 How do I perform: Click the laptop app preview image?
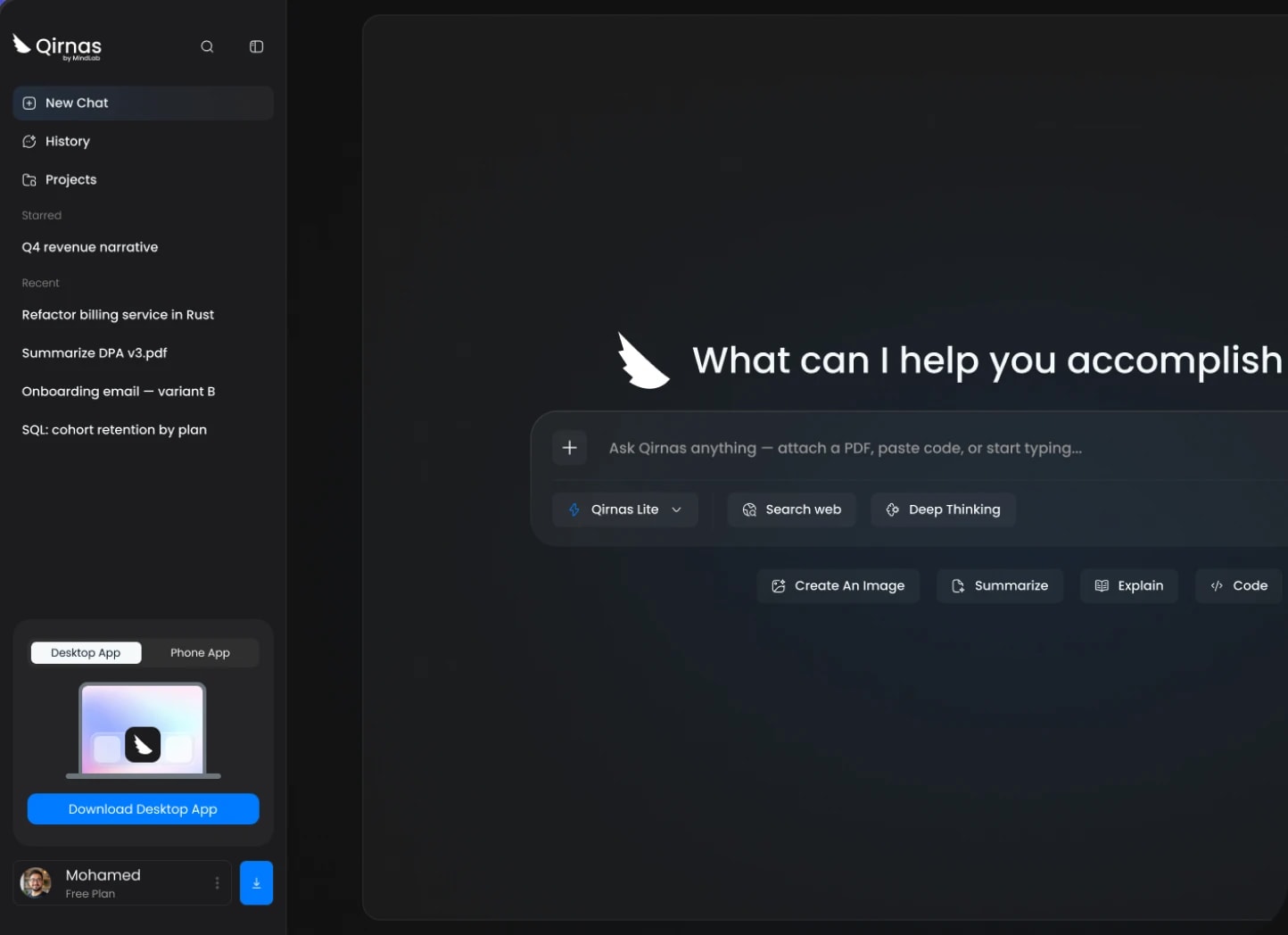click(143, 731)
